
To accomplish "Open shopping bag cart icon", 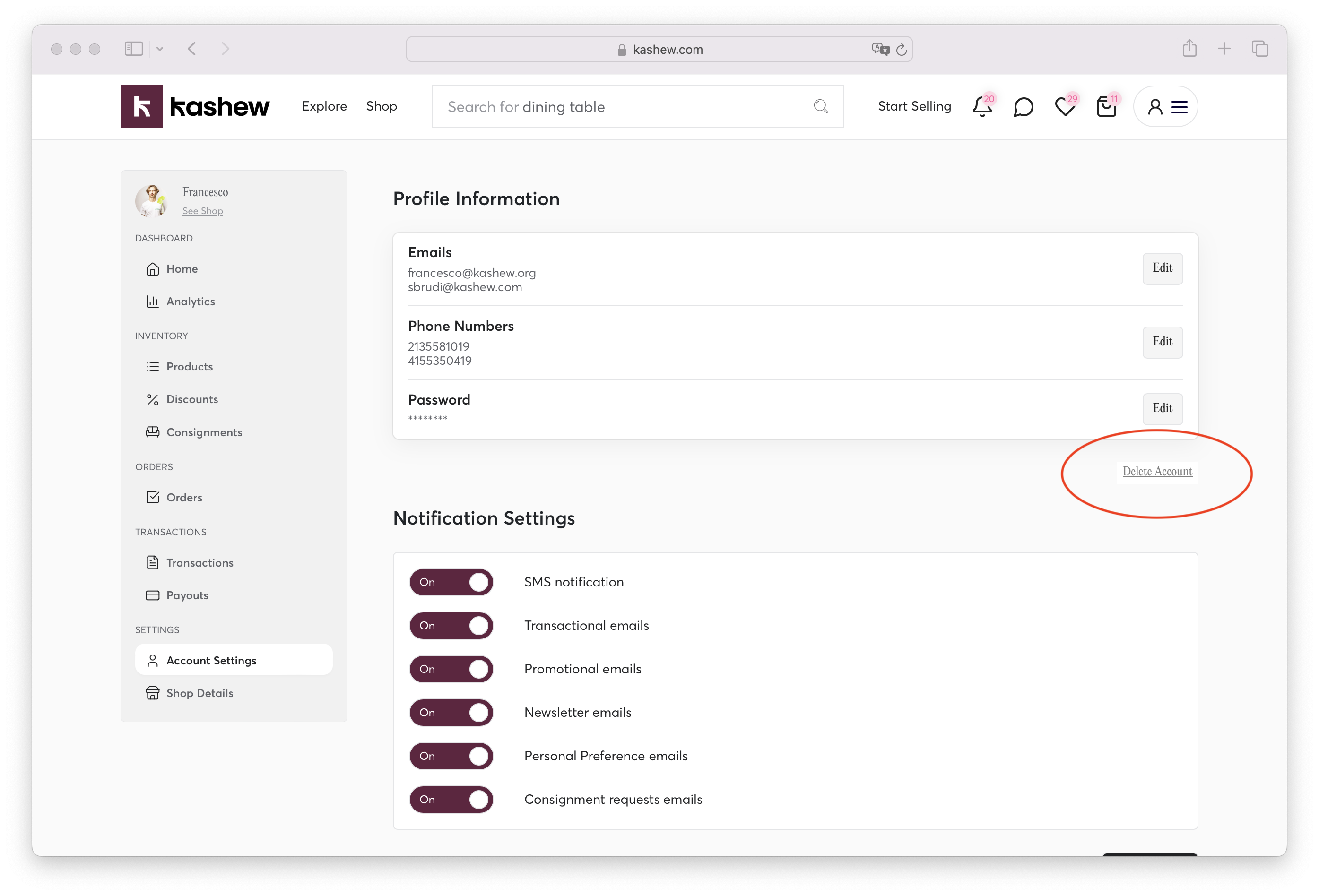I will tap(1106, 107).
